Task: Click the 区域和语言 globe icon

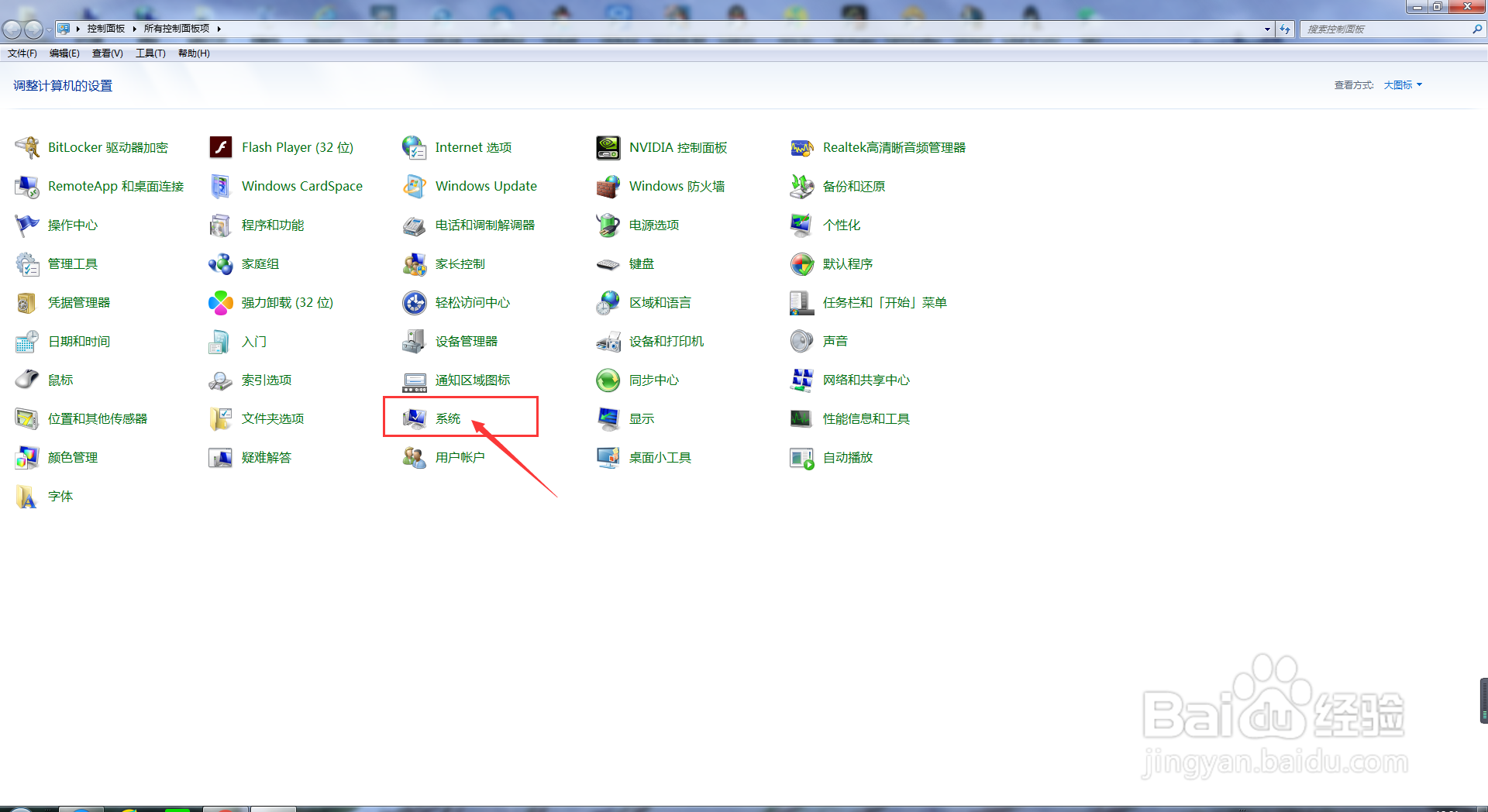Action: point(608,302)
